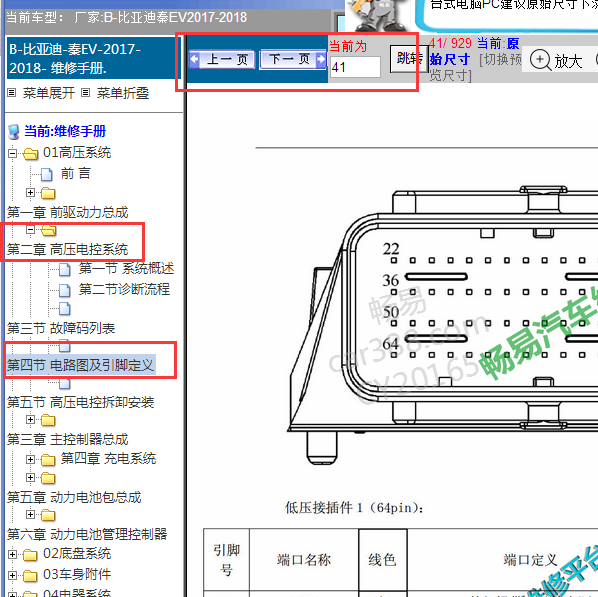Go to next page with 下一页 button
Image resolution: width=598 pixels, height=597 pixels.
(x=293, y=59)
